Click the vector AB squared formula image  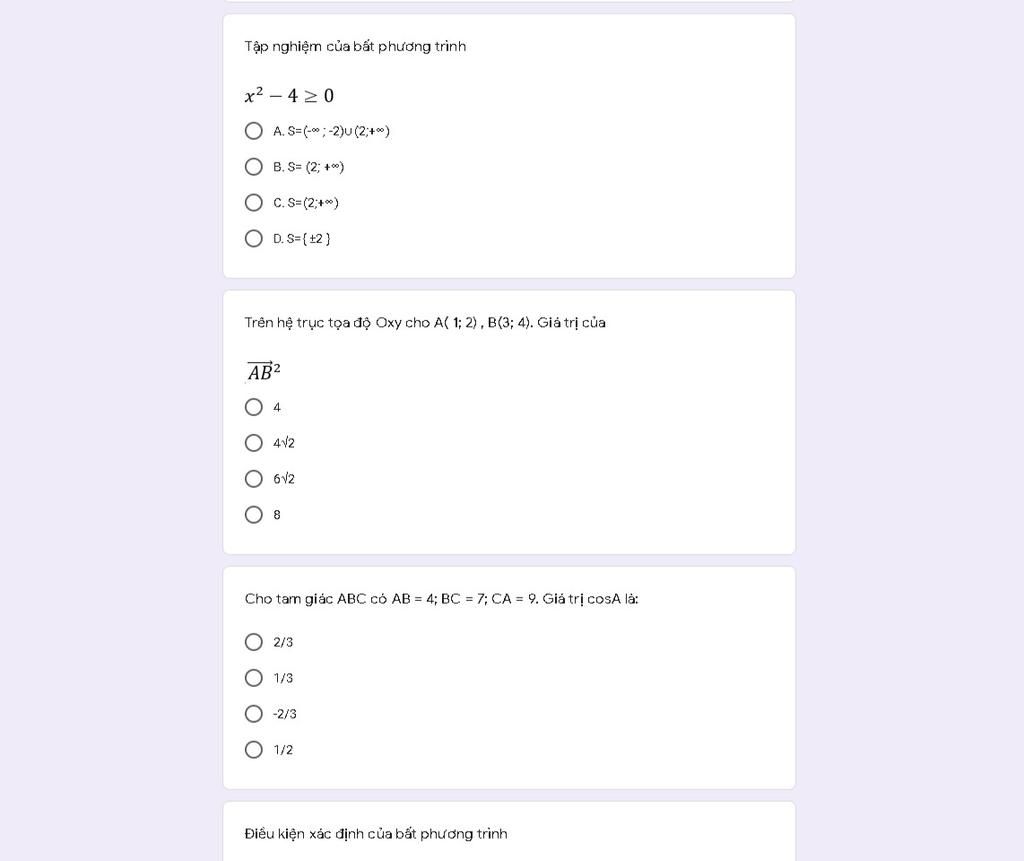(x=263, y=371)
